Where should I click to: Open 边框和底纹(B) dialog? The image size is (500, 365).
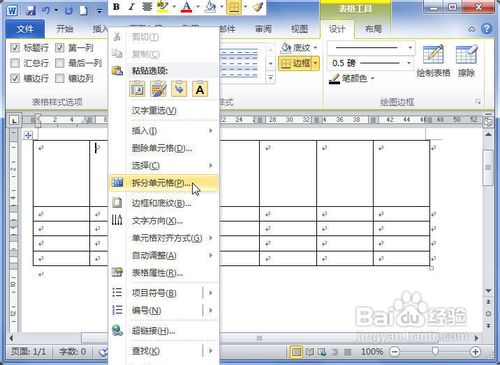(164, 203)
